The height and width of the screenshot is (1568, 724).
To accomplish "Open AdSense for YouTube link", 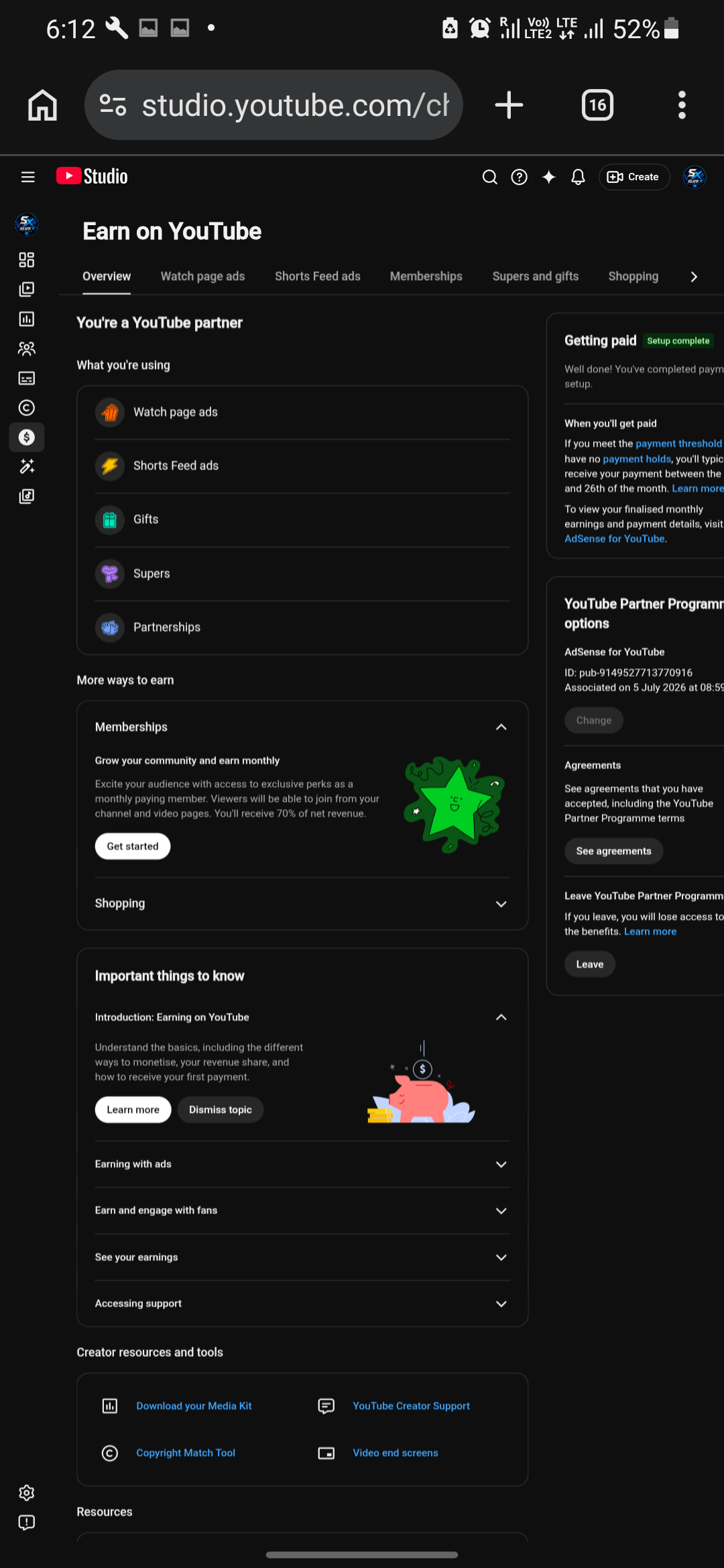I will pos(615,539).
